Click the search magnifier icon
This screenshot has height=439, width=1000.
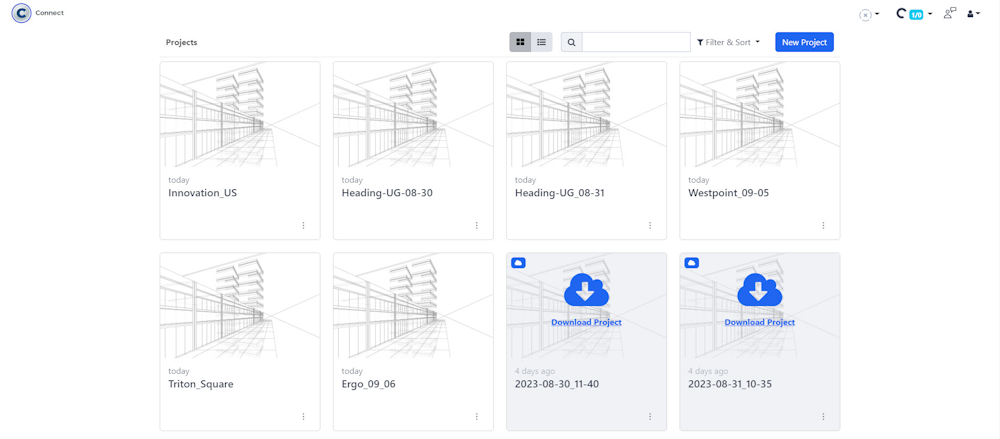[571, 42]
